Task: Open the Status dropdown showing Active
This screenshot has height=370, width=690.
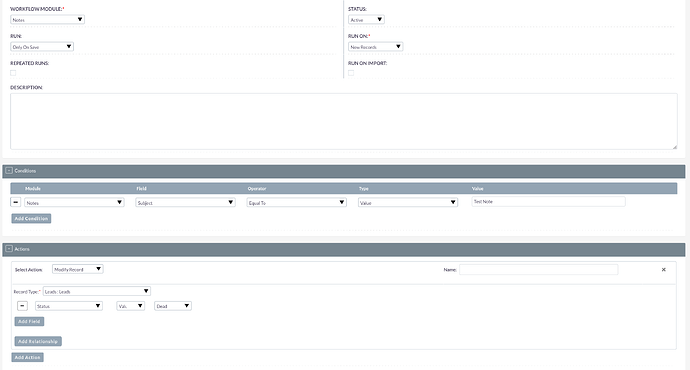Action: click(366, 19)
